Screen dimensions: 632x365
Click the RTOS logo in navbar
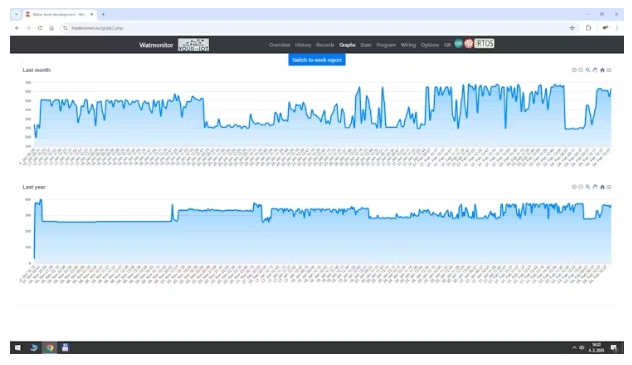[x=484, y=44]
